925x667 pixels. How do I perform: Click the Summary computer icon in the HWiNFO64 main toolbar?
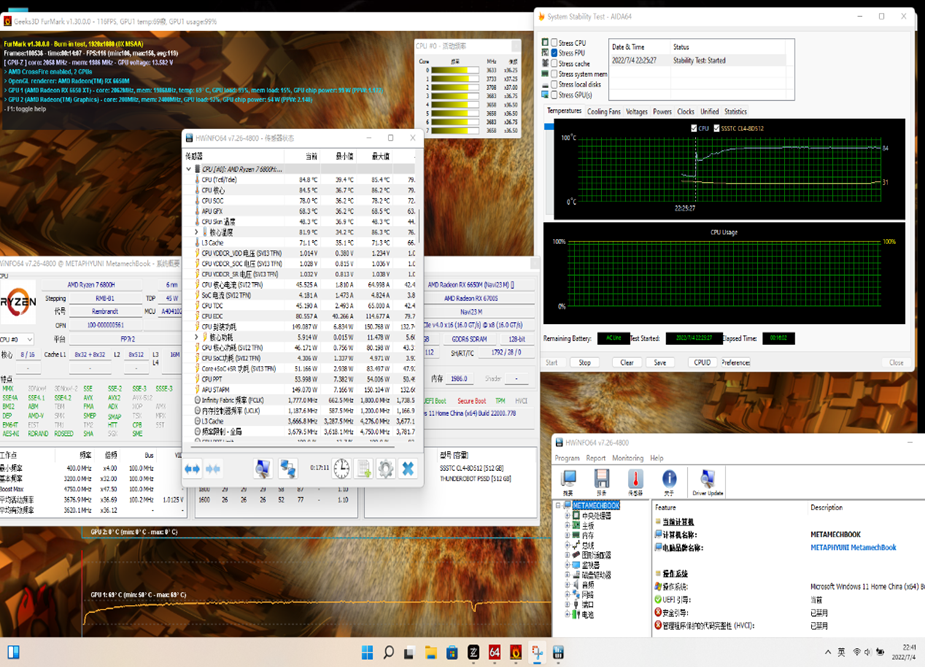point(569,482)
